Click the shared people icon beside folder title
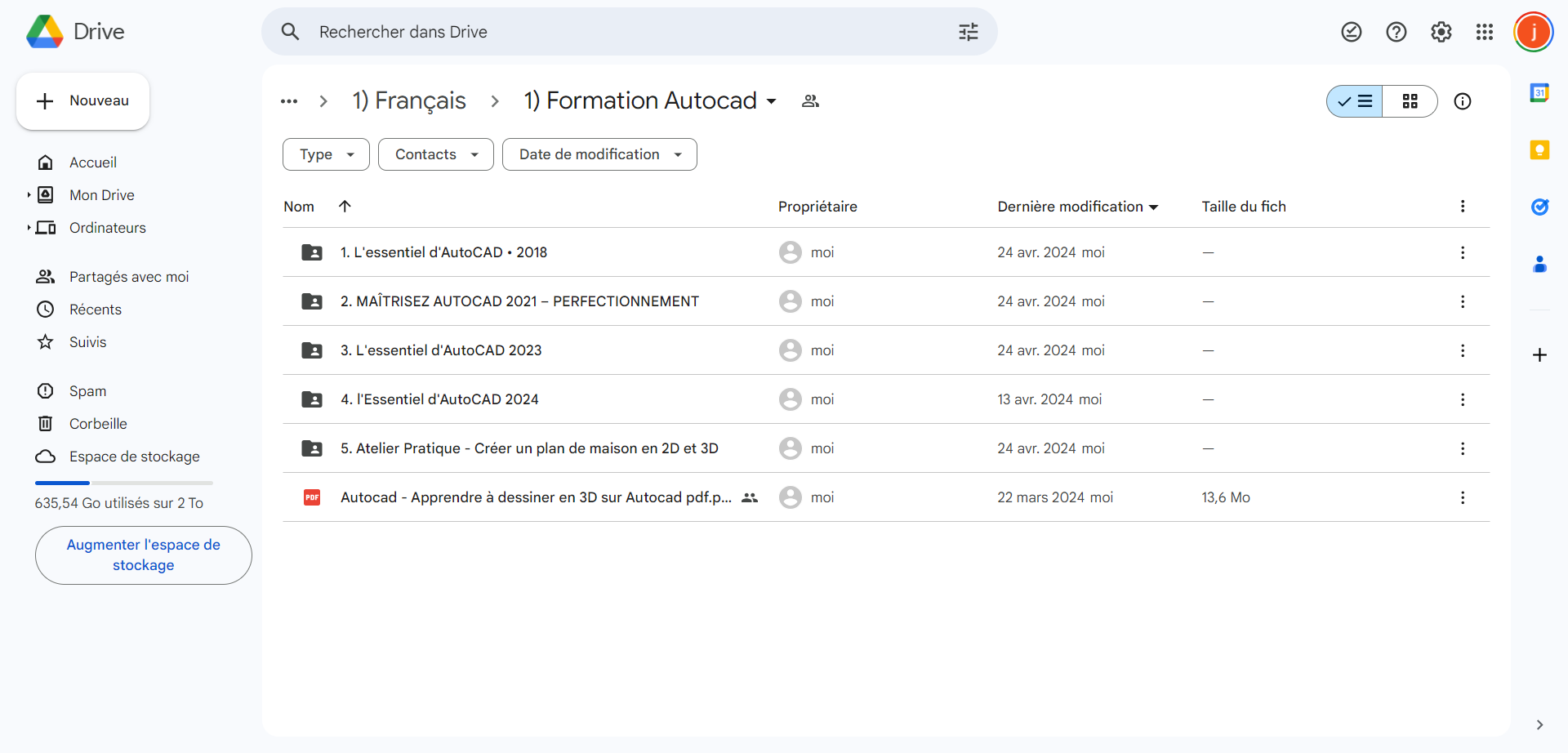 pos(810,101)
